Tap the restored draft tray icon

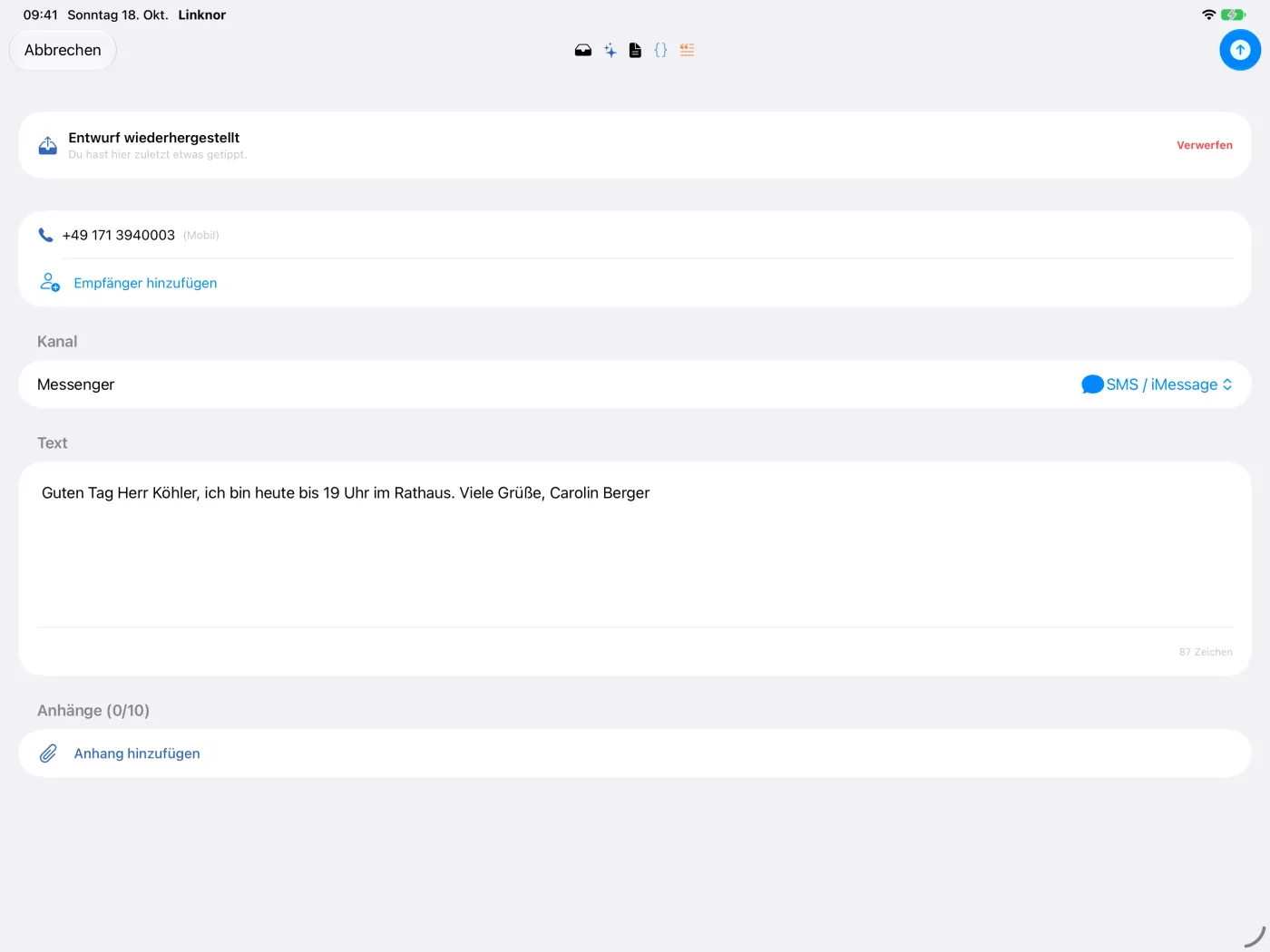48,145
